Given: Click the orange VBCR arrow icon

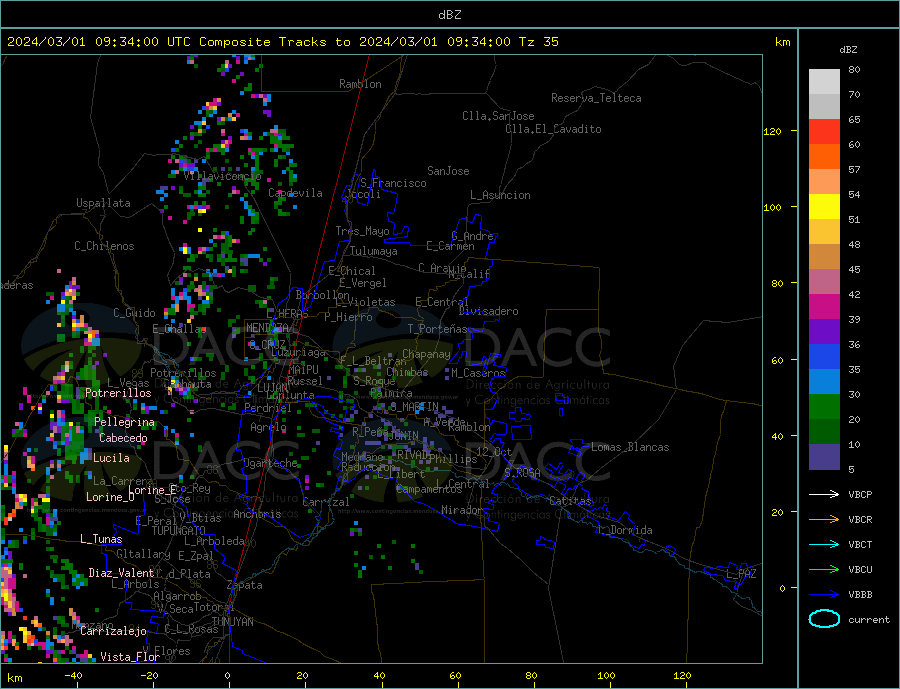Looking at the screenshot, I should (x=825, y=520).
